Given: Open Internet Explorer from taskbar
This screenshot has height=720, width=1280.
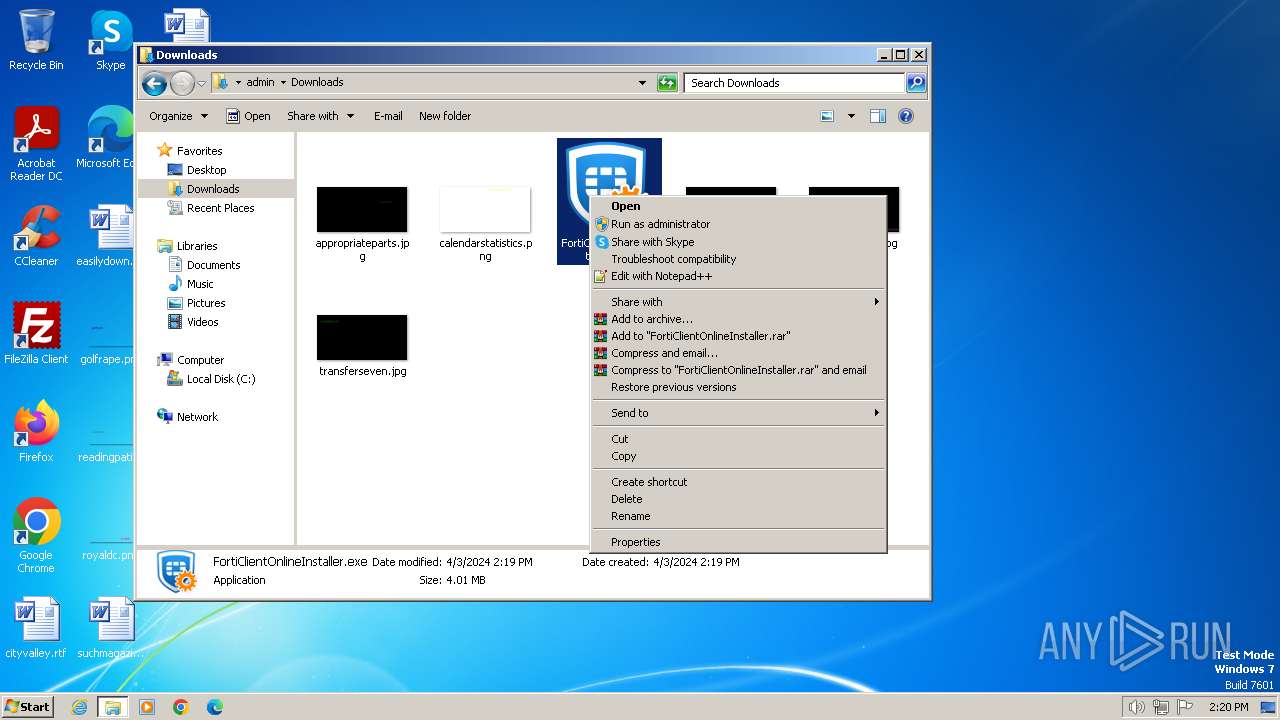Looking at the screenshot, I should [x=80, y=707].
